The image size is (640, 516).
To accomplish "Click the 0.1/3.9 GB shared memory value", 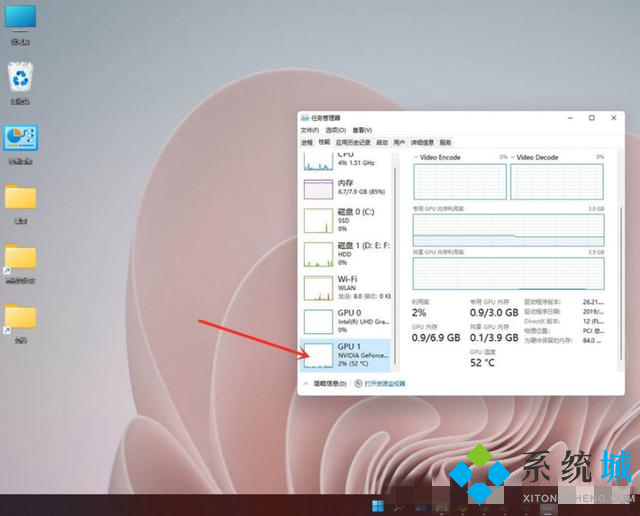I will point(494,338).
